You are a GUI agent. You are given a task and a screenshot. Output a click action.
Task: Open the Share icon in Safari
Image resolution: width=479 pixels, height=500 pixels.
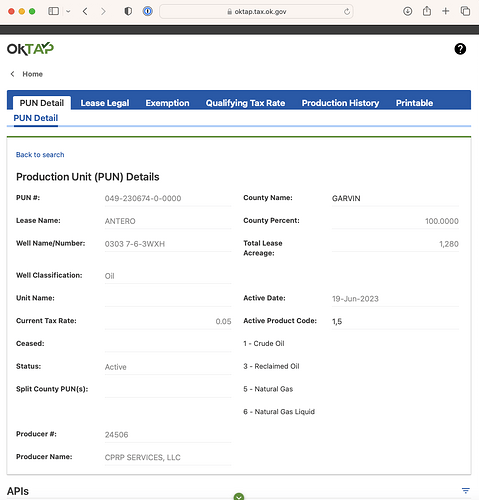(427, 11)
